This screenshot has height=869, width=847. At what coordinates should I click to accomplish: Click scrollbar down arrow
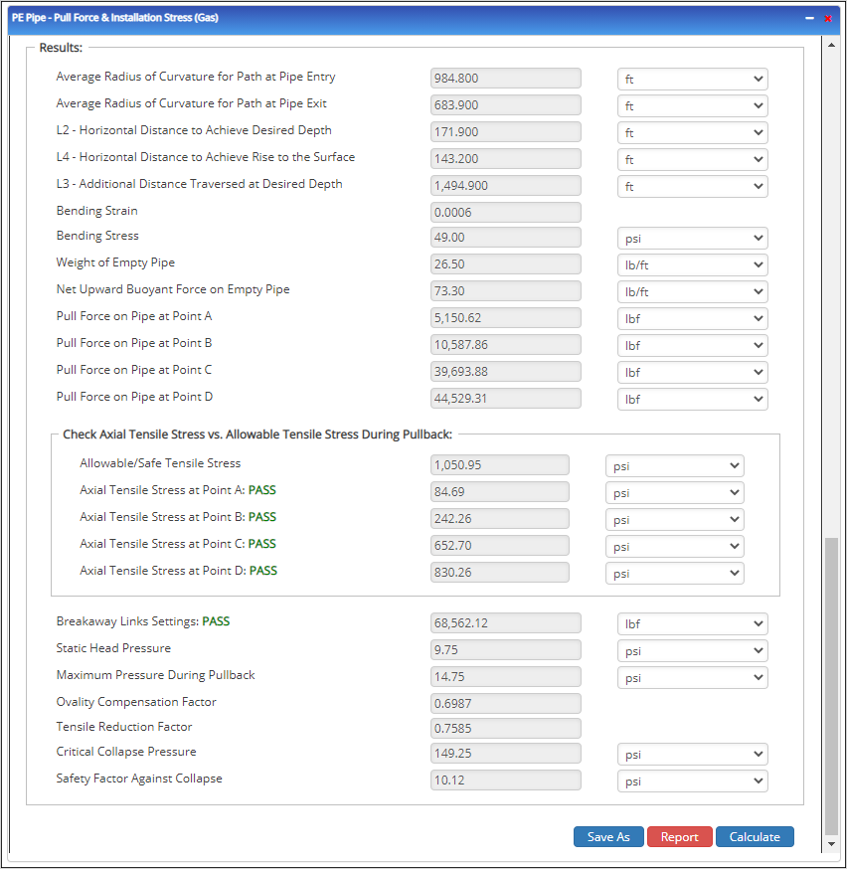click(831, 844)
